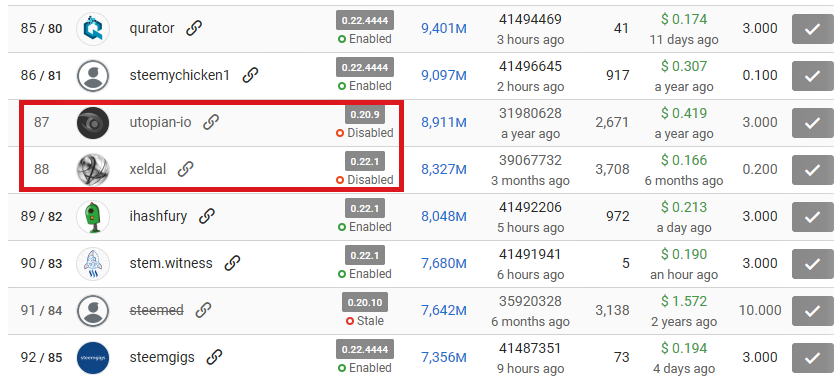Vote for xeldal with checkmark button
The width and height of the screenshot is (838, 381).
click(x=812, y=170)
